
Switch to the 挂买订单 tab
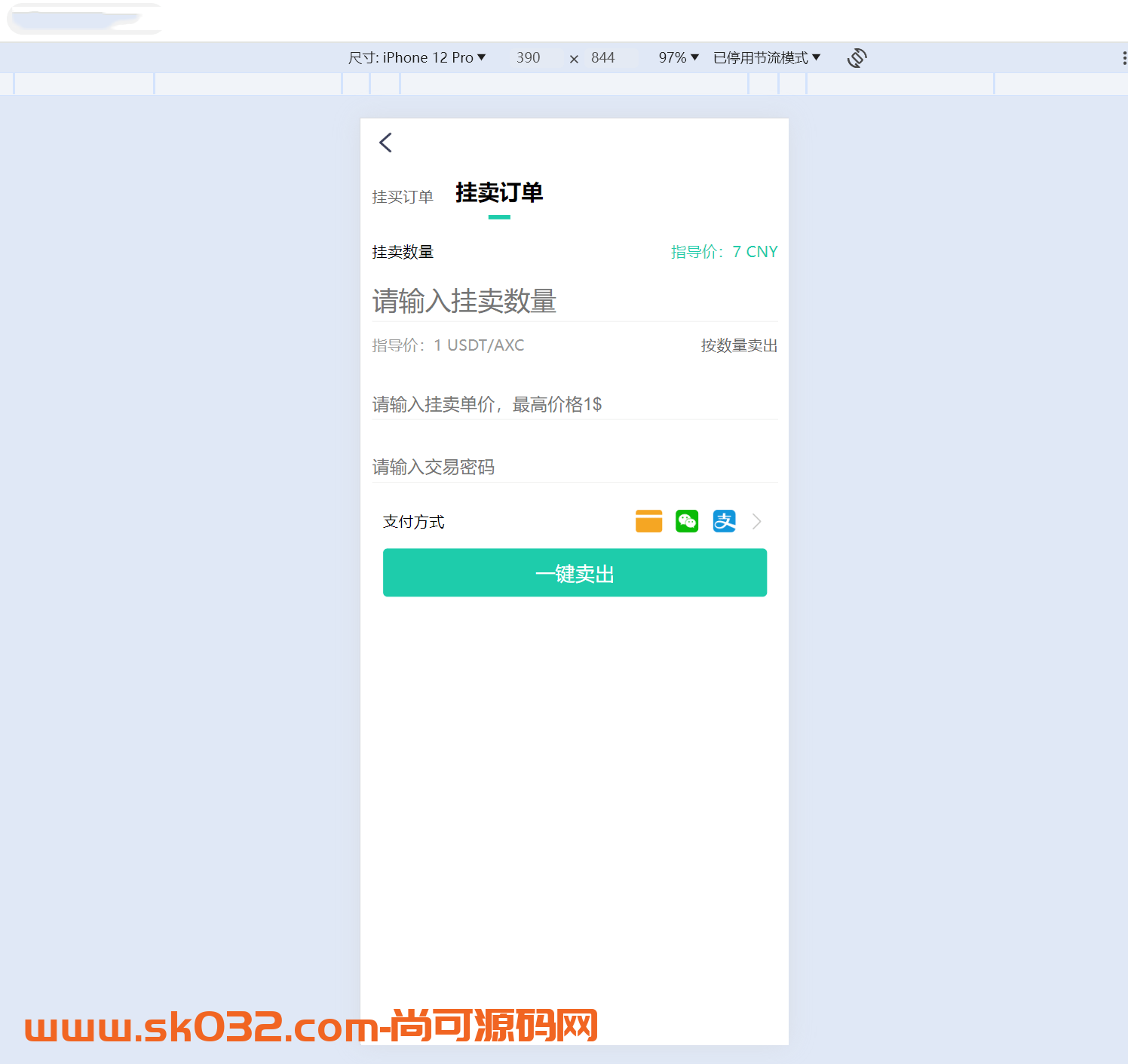(403, 197)
